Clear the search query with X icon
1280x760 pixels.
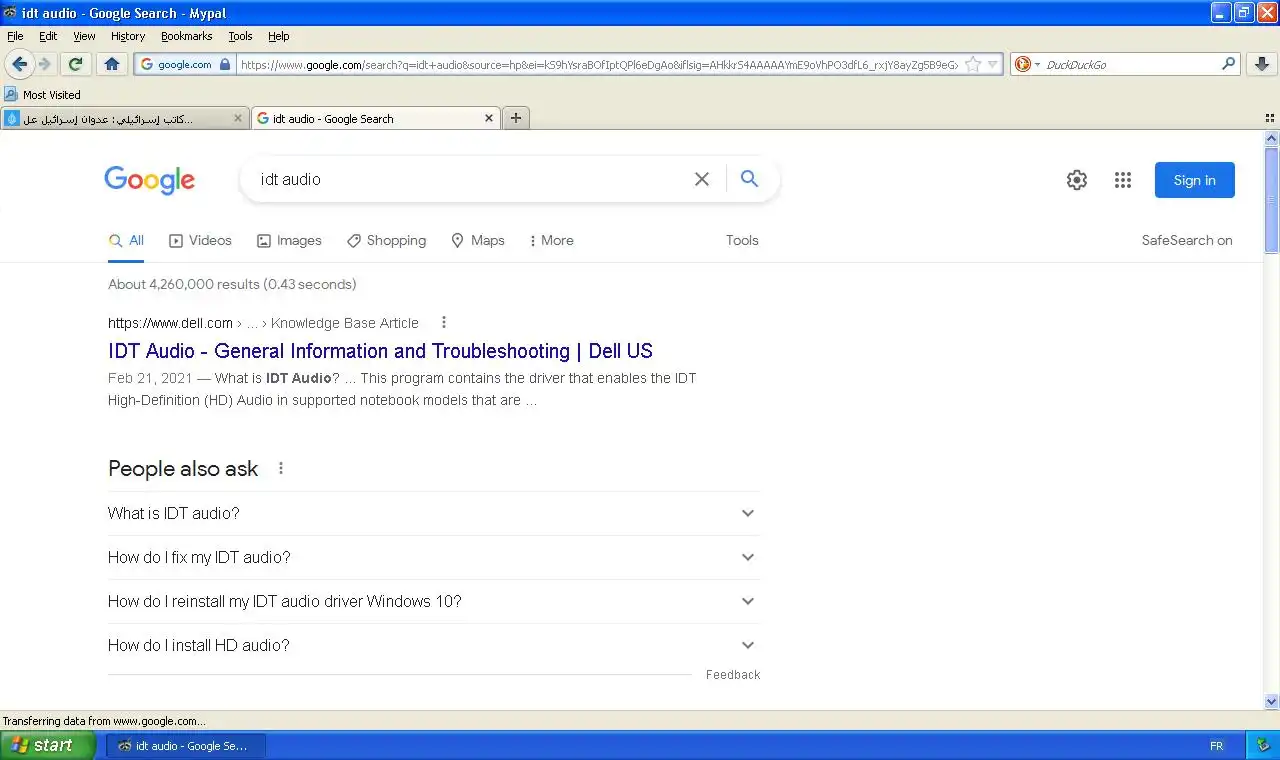point(702,179)
